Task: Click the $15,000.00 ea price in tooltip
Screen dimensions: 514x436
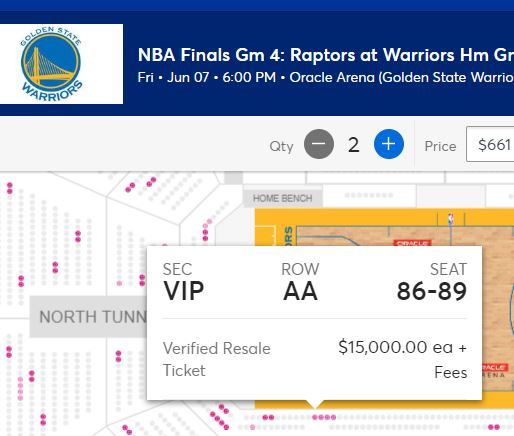Action: pos(396,347)
